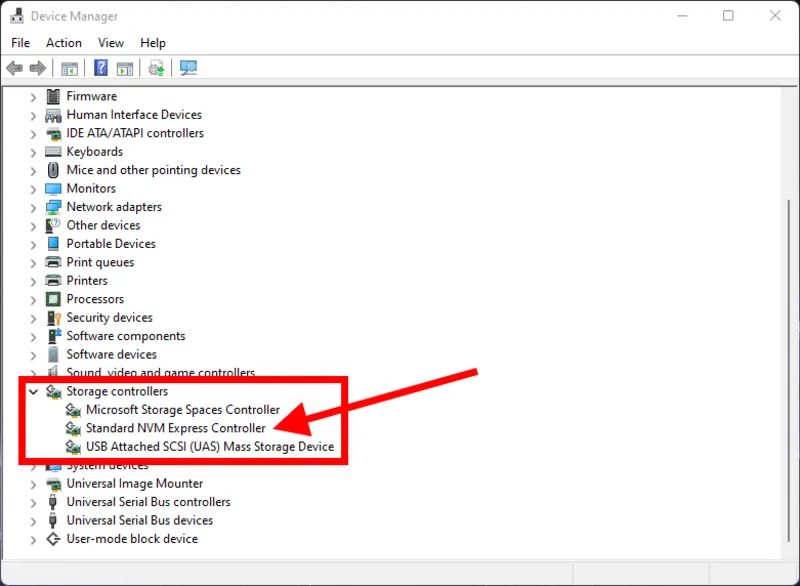Viewport: 800px width, 586px height.
Task: Expand the Universal Image Mounter node
Action: [33, 485]
